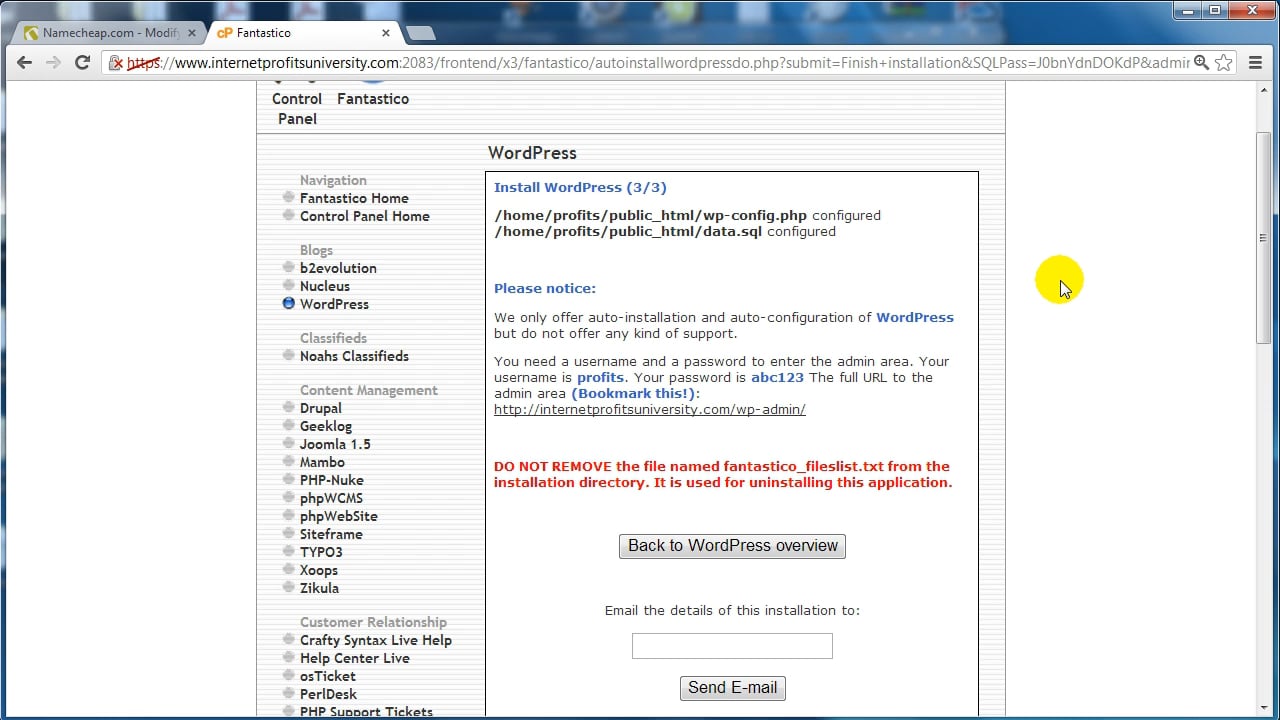Go to Fantastico Home in the sidebar
Viewport: 1280px width, 720px height.
354,198
